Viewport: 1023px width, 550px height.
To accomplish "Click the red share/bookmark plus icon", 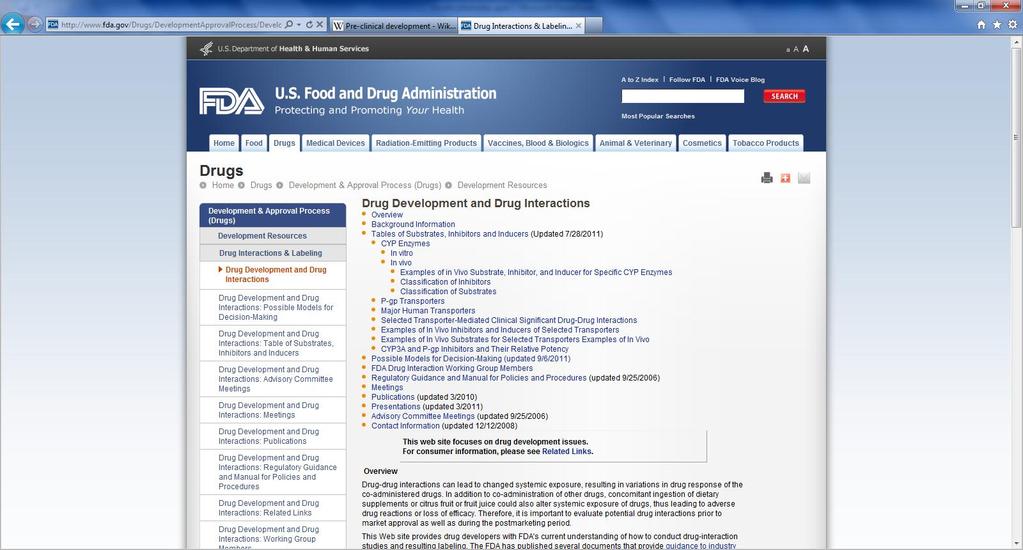I will [x=786, y=178].
